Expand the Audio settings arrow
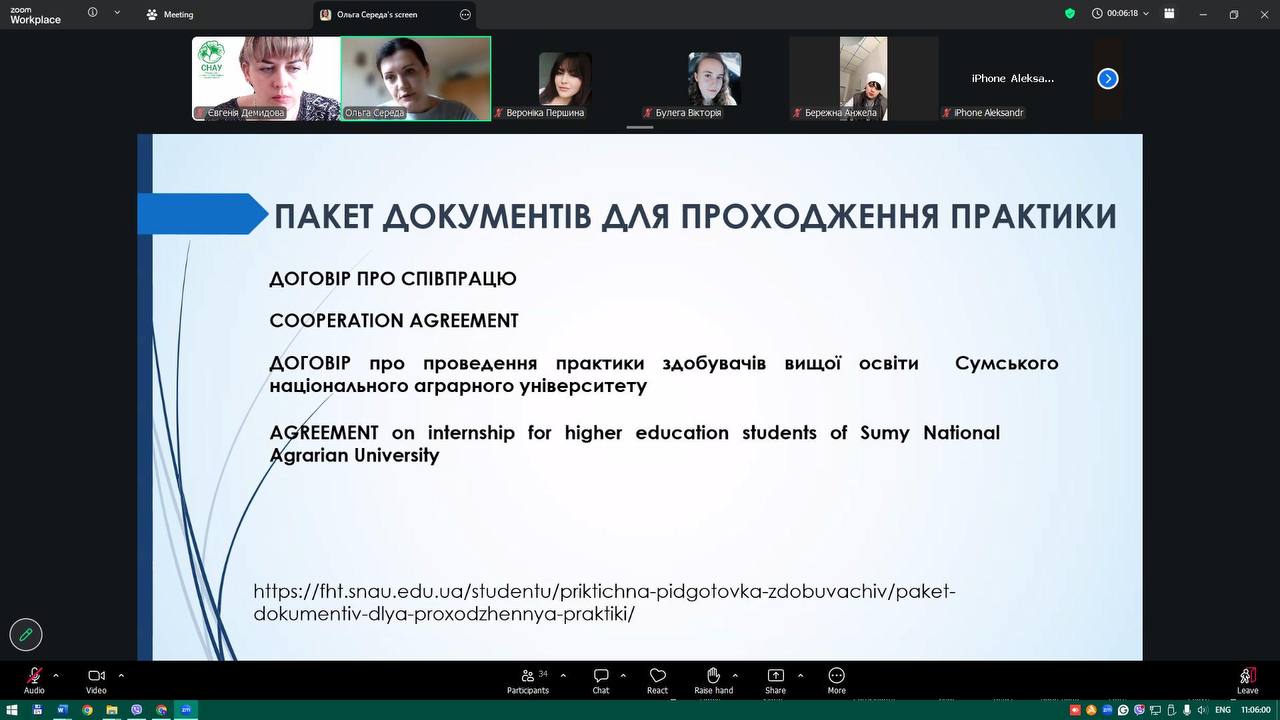Image resolution: width=1280 pixels, height=720 pixels. click(x=56, y=675)
